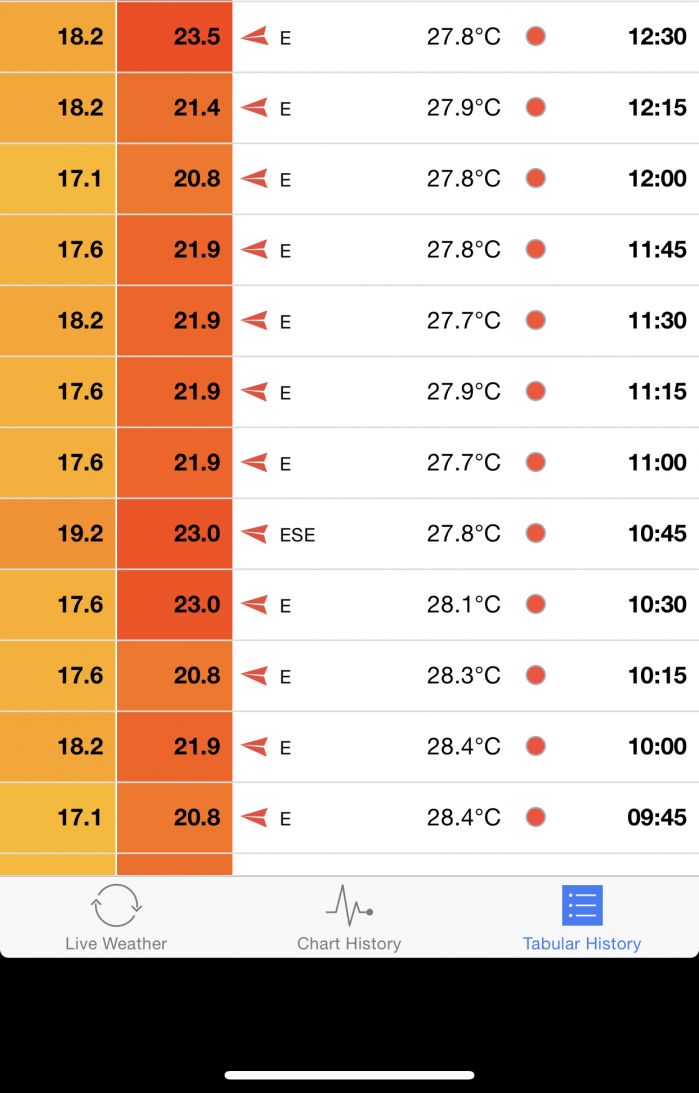Select the ESE wind direction label

tap(297, 535)
